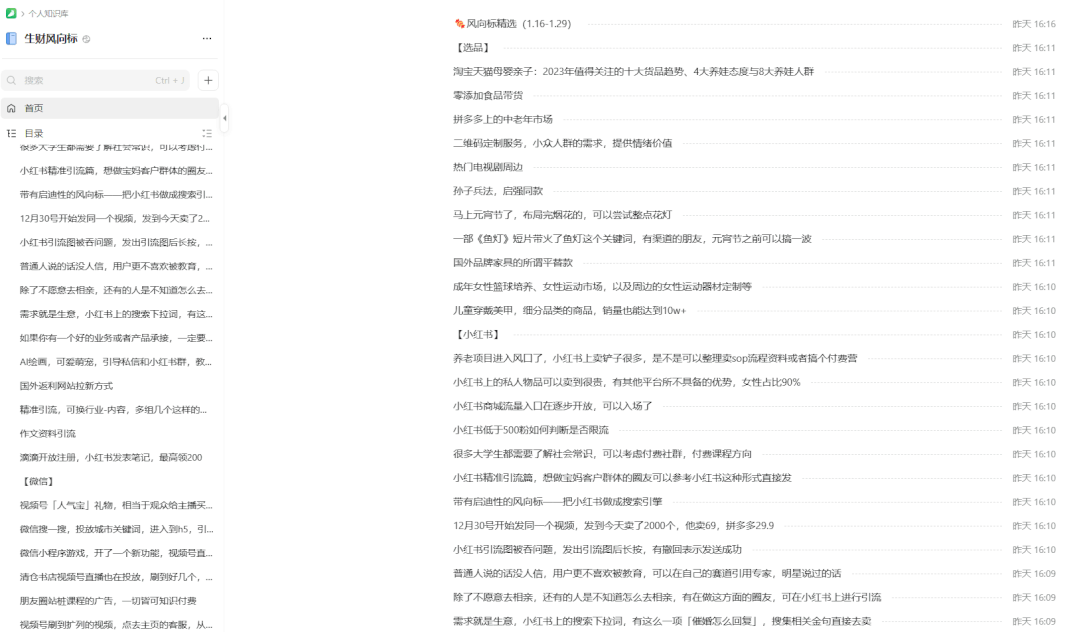The height and width of the screenshot is (632, 1079).
Task: Click the 昨天 16:16 timestamp
Action: coord(1034,24)
